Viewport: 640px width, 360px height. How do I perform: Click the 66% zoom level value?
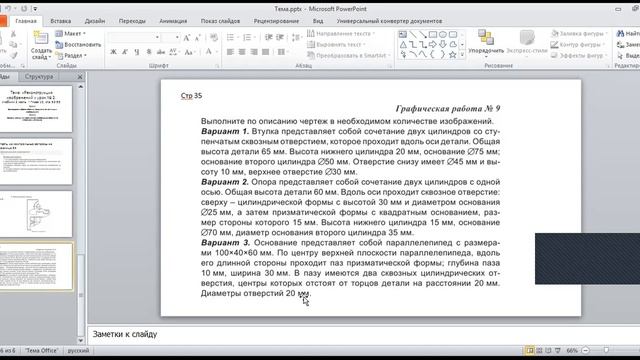tap(572, 351)
